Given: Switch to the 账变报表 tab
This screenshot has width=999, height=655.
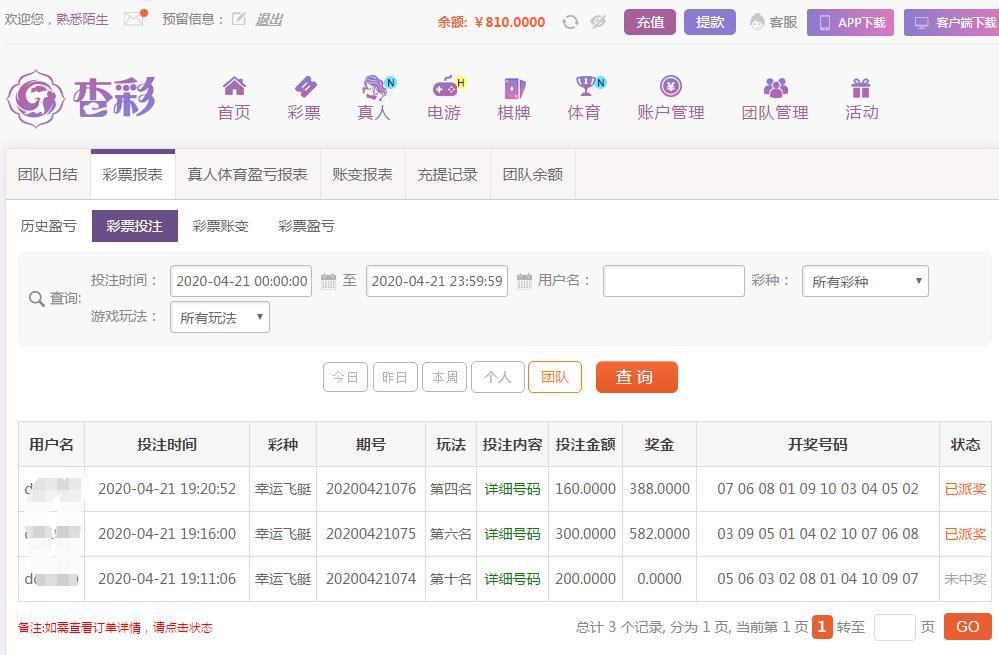Looking at the screenshot, I should [x=362, y=174].
